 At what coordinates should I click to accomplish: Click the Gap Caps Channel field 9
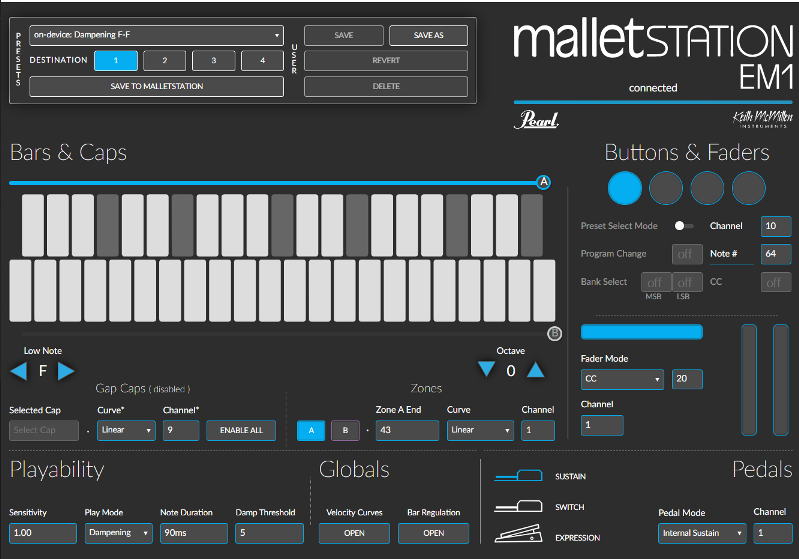181,430
